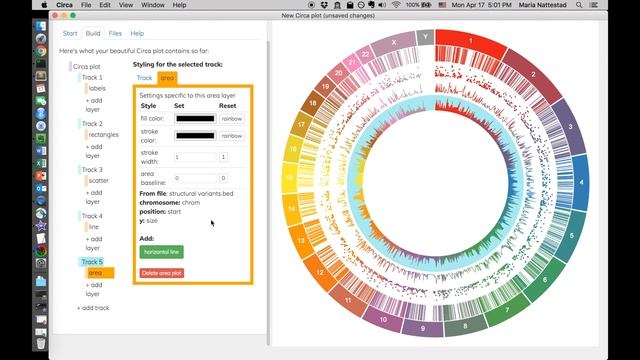Open Microsoft Word from the dock
Screen dimensions: 640x360
click(x=41, y=151)
